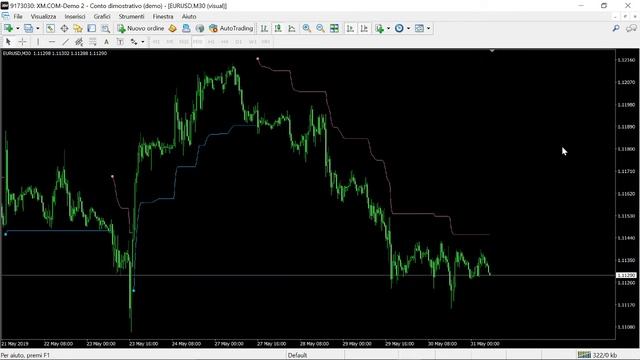Select the trendline drawing tool
The image size is (640, 360).
pyautogui.click(x=65, y=42)
